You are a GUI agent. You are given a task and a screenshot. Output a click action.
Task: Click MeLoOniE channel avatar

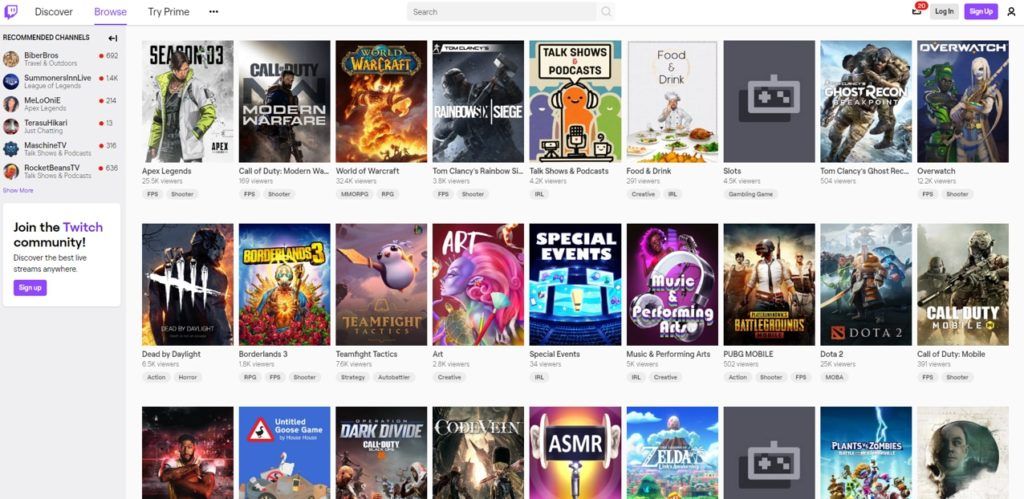[11, 104]
